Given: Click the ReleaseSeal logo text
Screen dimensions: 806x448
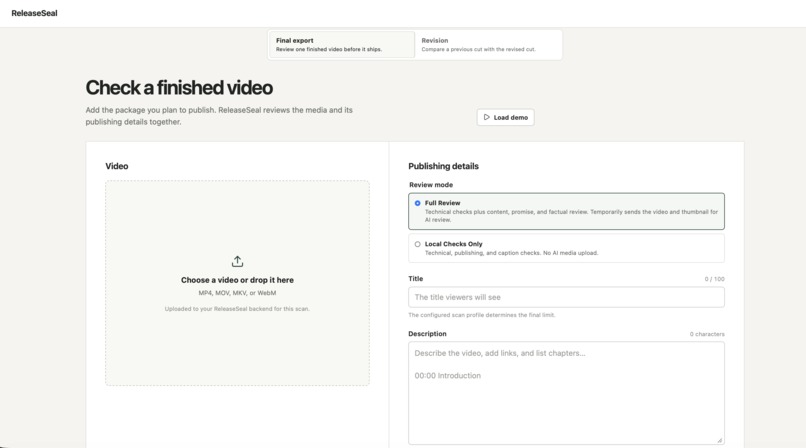Looking at the screenshot, I should [x=34, y=13].
